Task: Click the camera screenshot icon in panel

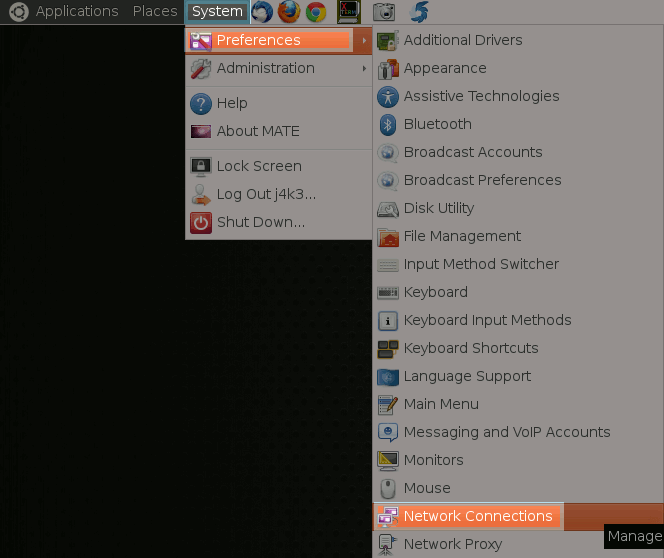Action: [383, 12]
